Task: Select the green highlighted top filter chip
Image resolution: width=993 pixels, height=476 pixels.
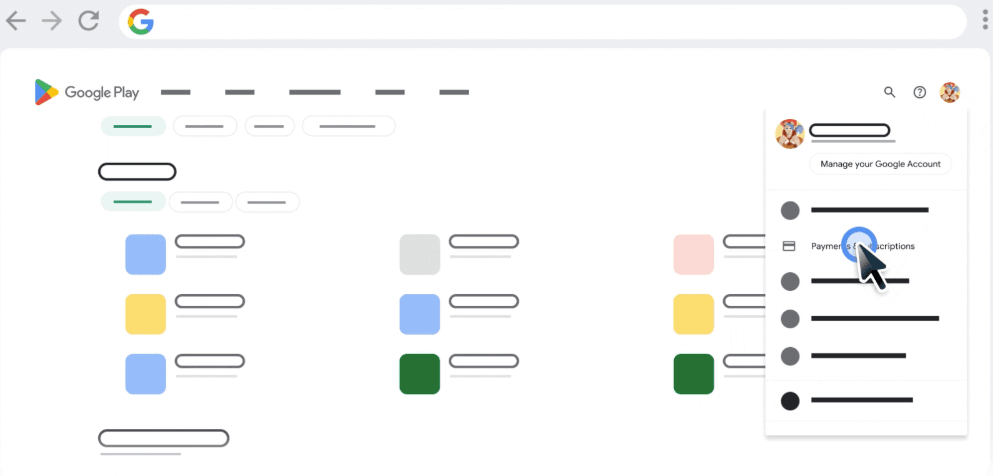Action: coord(133,126)
